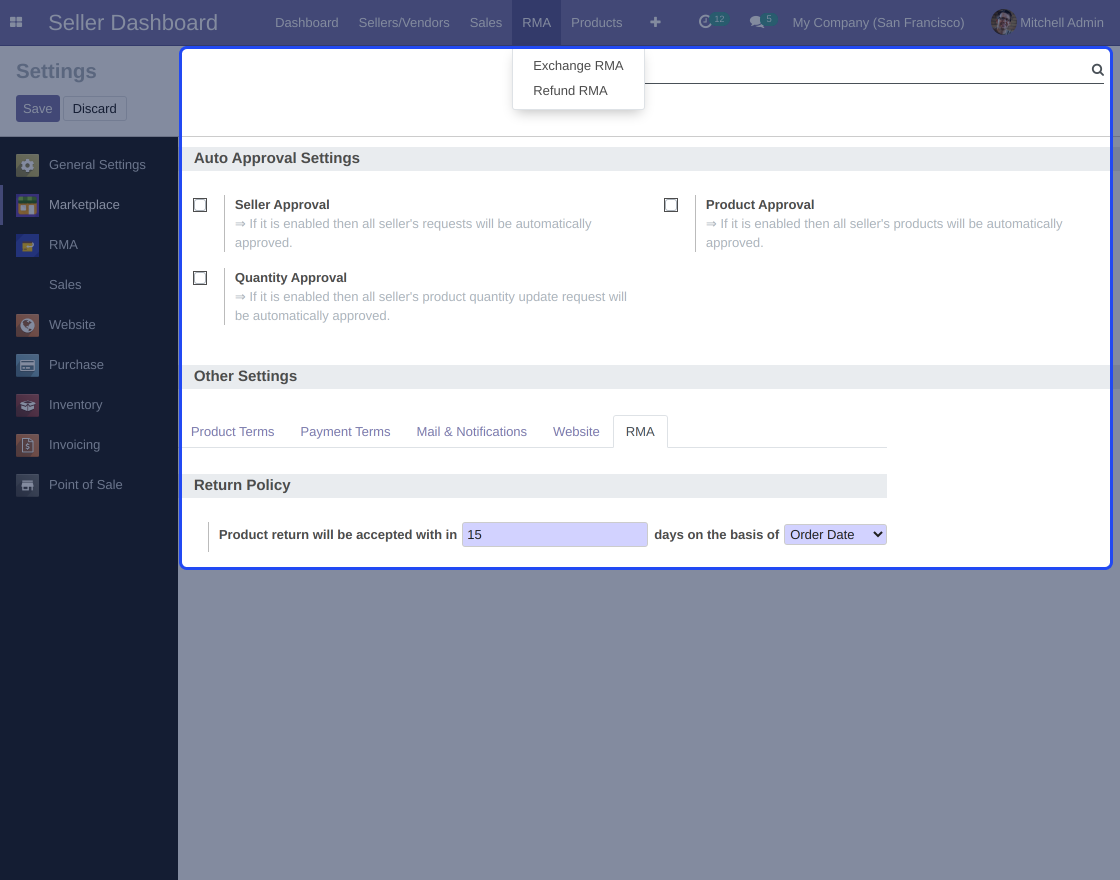
Task: Choose Exchange RMA menu entry
Action: pos(578,66)
